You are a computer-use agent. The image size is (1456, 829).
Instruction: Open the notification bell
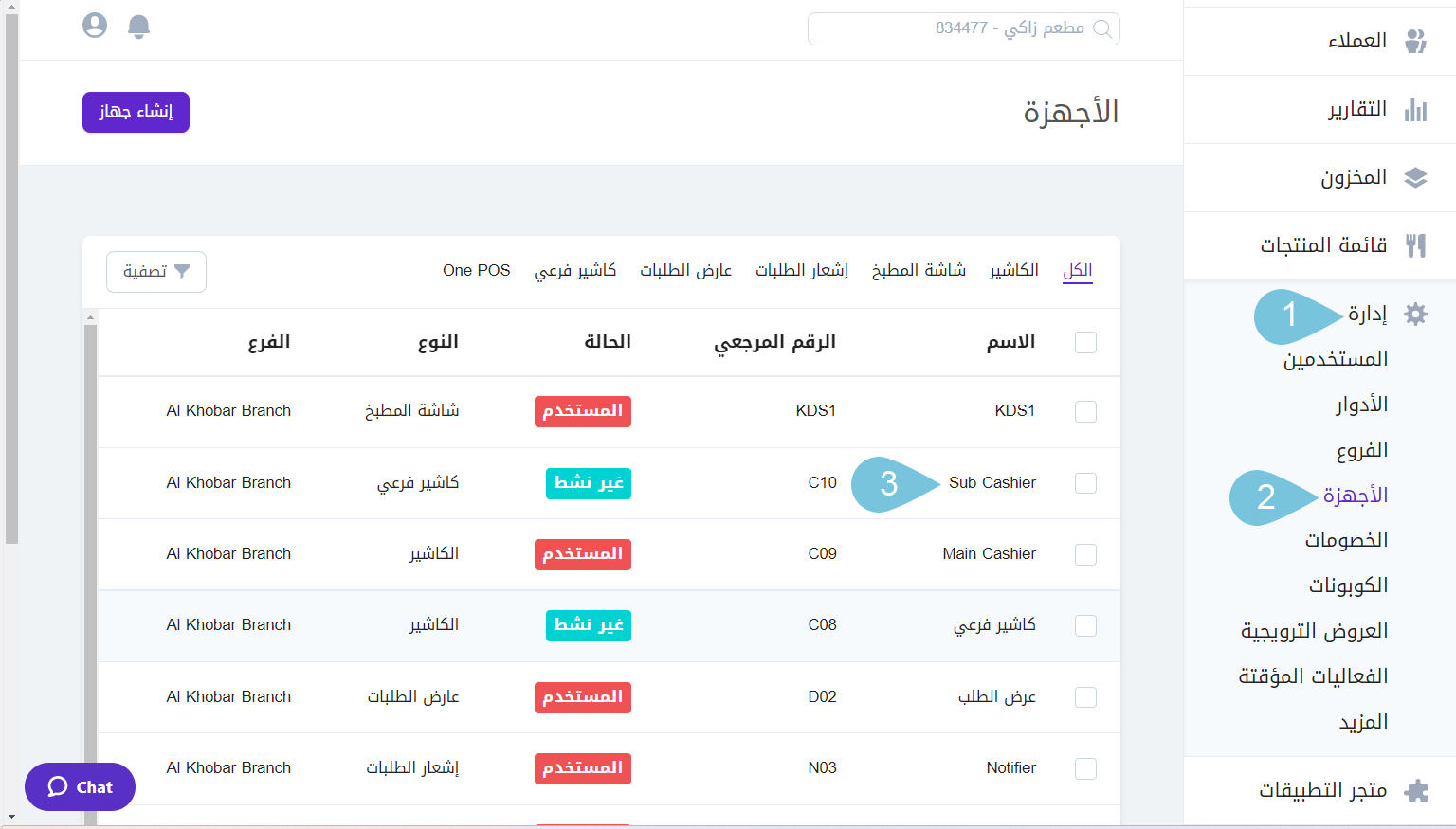coord(138,26)
